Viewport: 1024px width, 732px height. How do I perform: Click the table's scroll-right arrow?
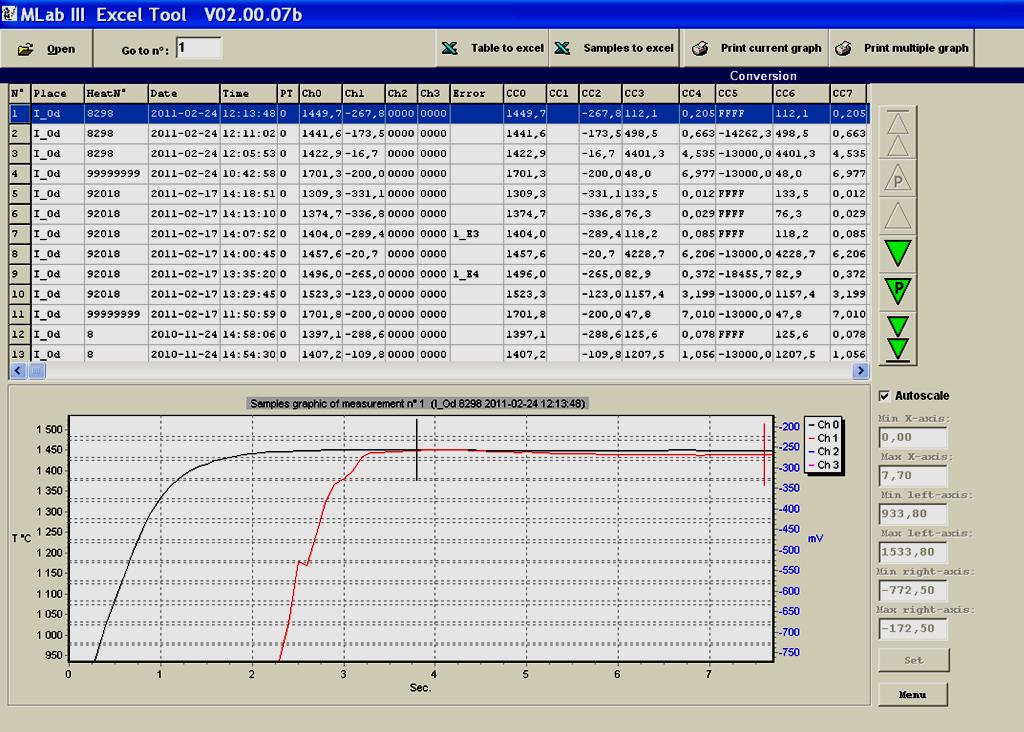[x=860, y=371]
